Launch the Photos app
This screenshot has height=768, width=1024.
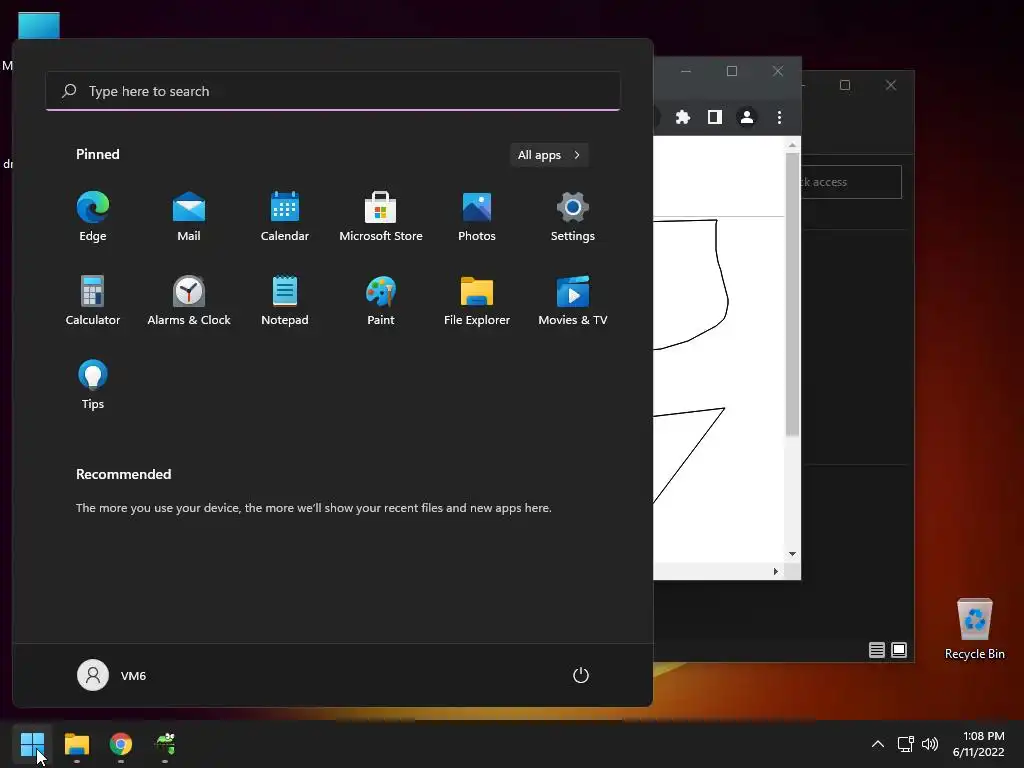pyautogui.click(x=477, y=217)
